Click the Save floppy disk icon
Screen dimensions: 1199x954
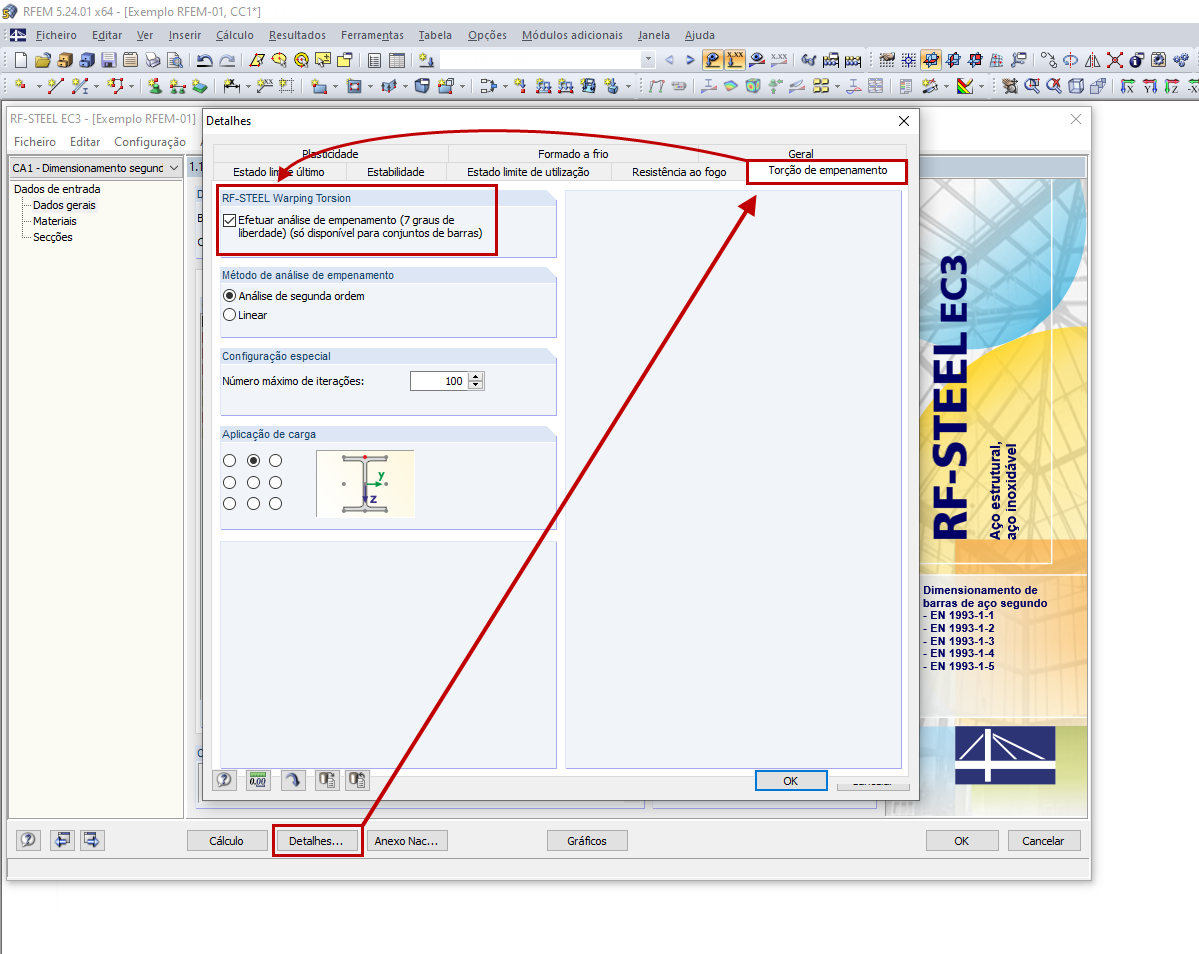pos(109,60)
